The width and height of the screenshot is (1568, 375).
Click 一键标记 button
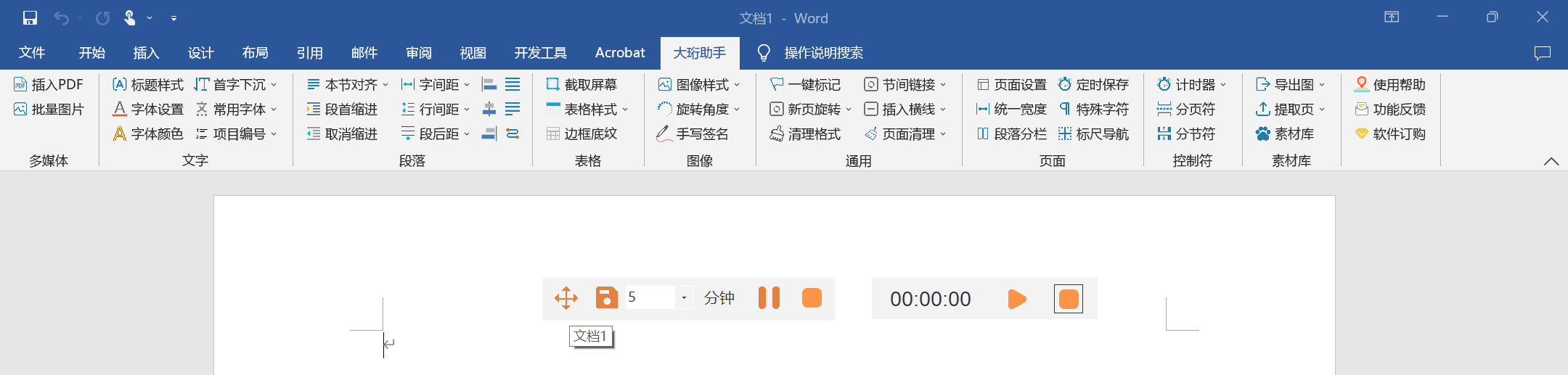805,85
